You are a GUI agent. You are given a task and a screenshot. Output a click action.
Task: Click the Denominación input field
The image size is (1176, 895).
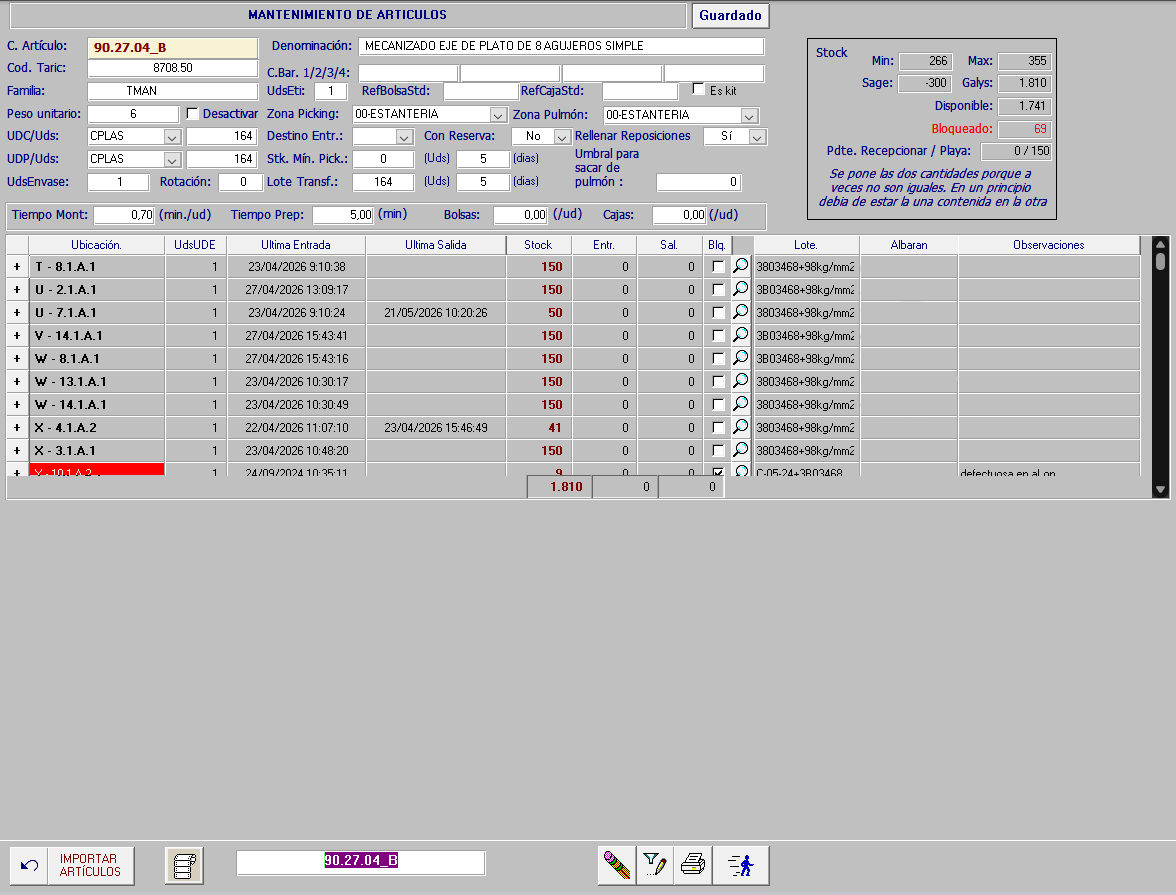pyautogui.click(x=561, y=46)
